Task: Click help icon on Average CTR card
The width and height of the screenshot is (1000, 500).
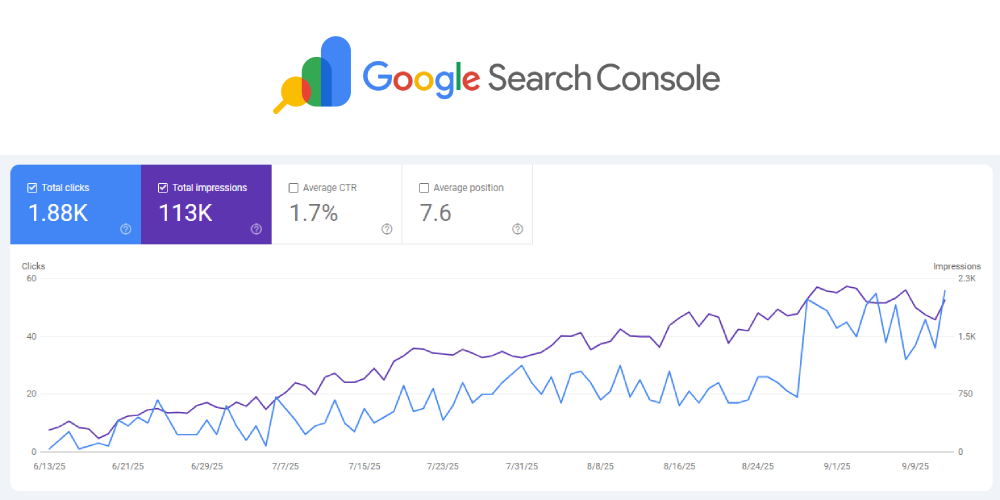Action: pos(386,229)
